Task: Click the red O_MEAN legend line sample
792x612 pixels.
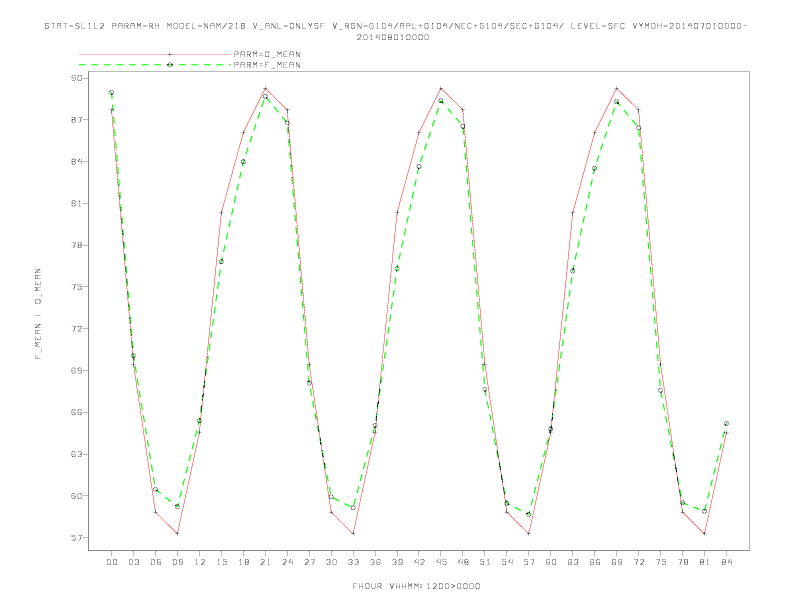Action: pyautogui.click(x=155, y=54)
